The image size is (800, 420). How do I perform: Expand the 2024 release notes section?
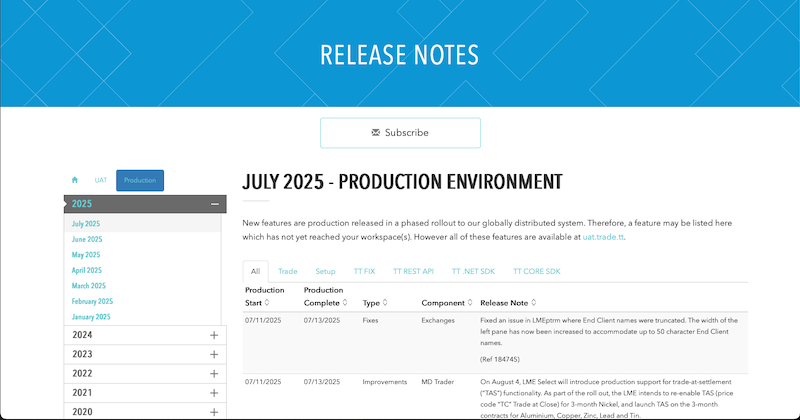pyautogui.click(x=214, y=335)
